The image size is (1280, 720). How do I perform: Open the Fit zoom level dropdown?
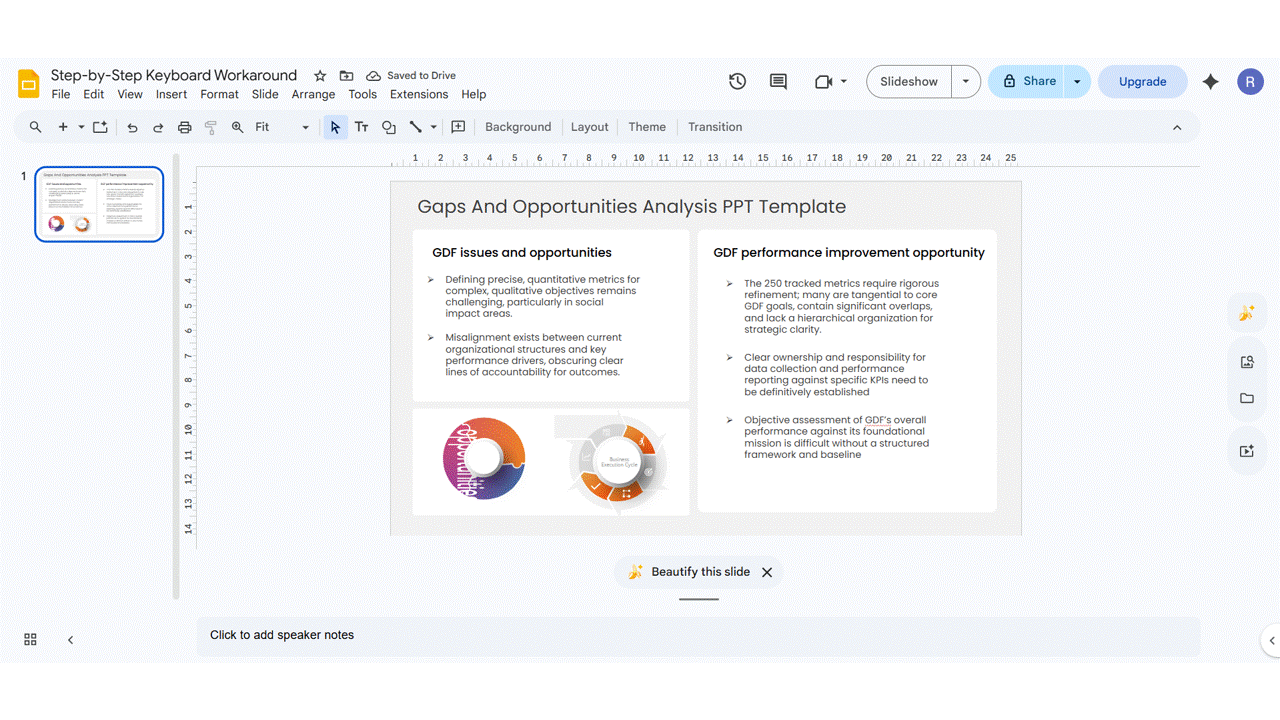[282, 127]
